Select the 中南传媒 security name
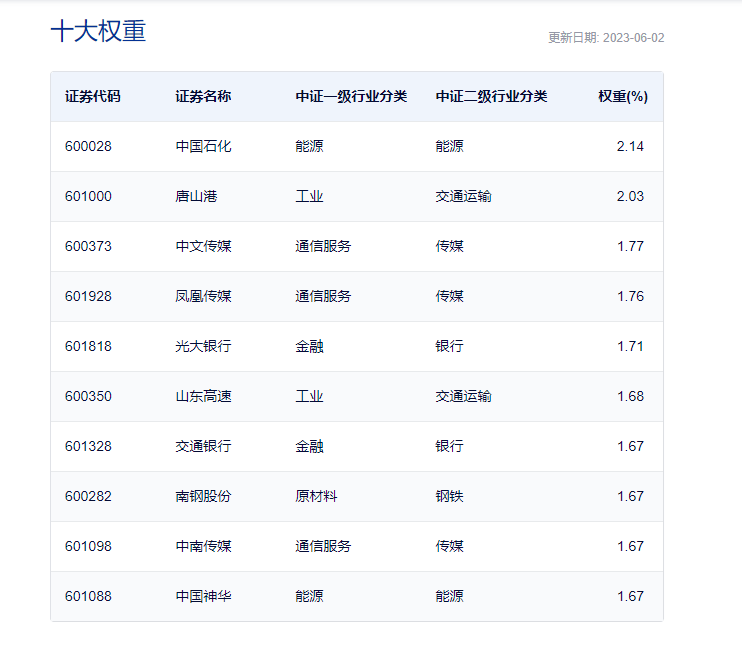This screenshot has height=661, width=742. tap(203, 546)
